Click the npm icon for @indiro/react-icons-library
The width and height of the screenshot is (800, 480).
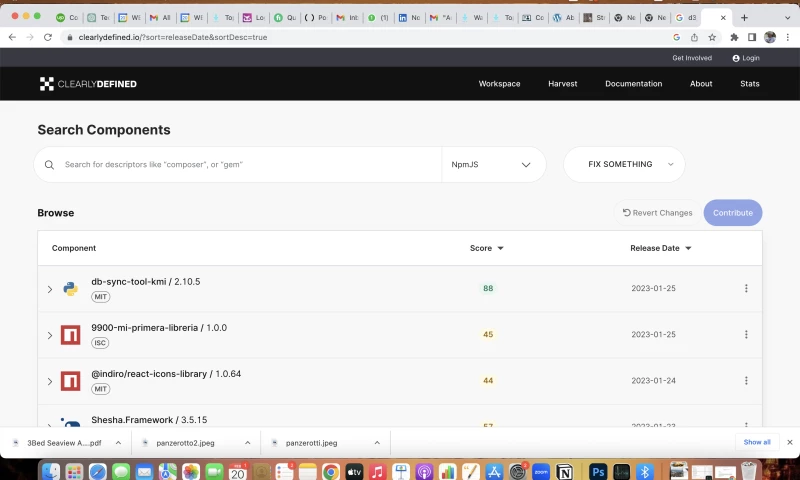(x=70, y=381)
